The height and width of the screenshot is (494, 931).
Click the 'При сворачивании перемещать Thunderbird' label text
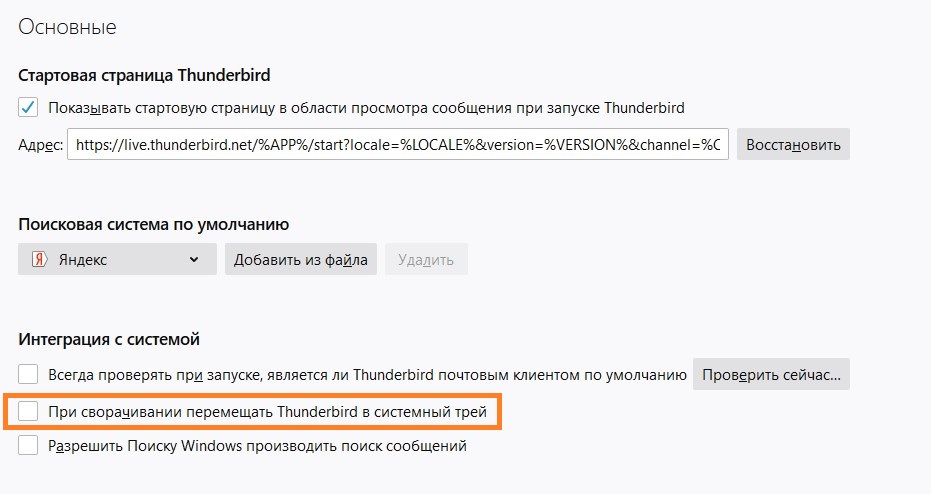pos(267,411)
